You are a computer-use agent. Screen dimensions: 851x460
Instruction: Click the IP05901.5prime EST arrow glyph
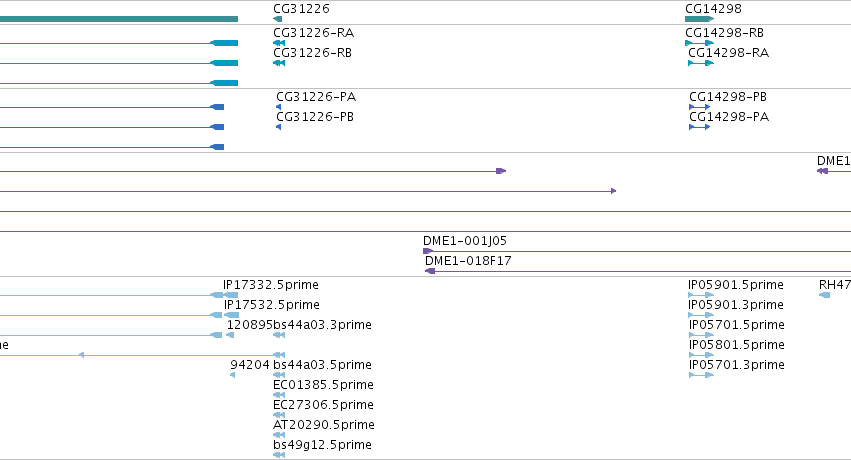[701, 295]
